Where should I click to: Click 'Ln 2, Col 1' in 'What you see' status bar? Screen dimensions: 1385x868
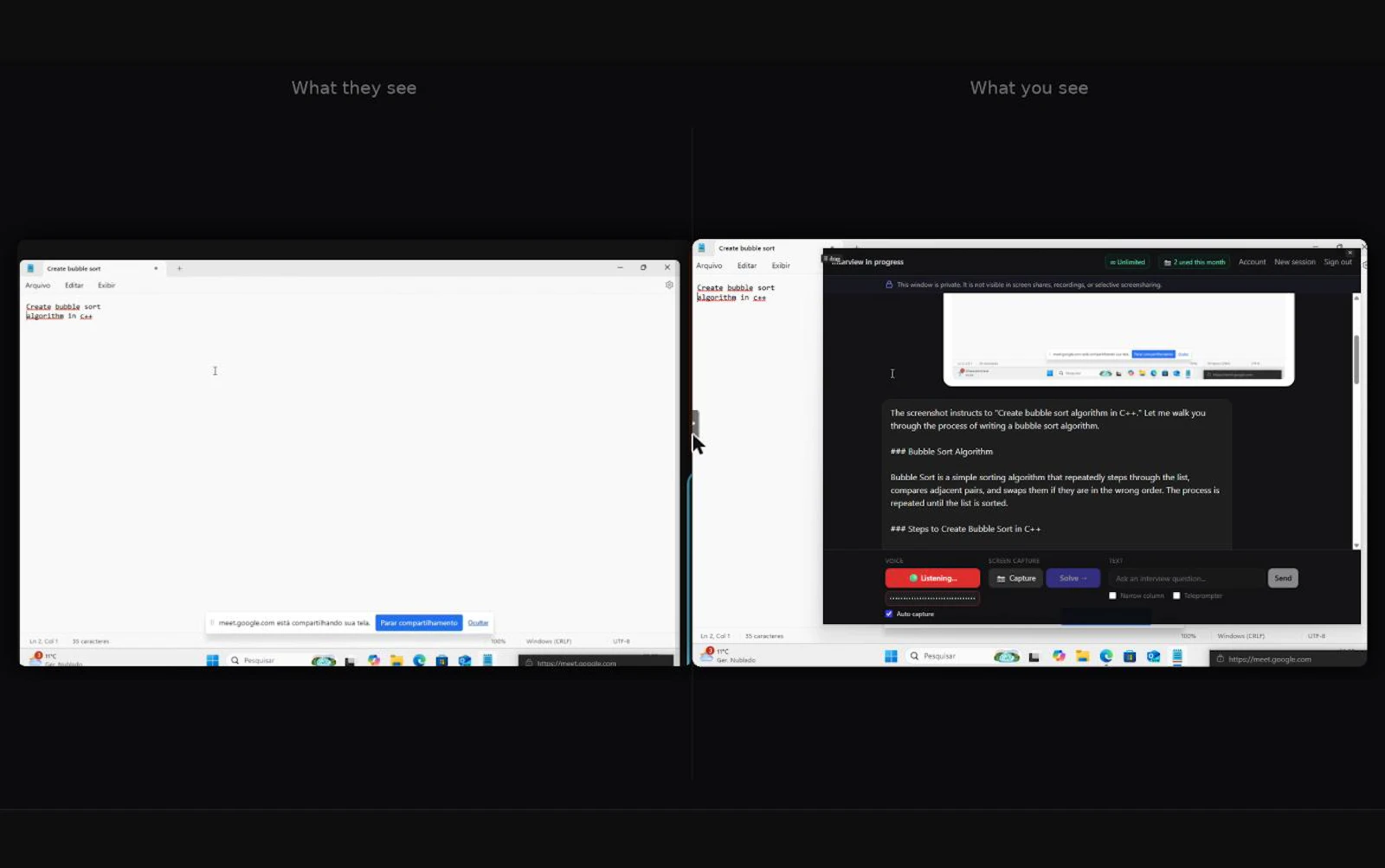715,636
